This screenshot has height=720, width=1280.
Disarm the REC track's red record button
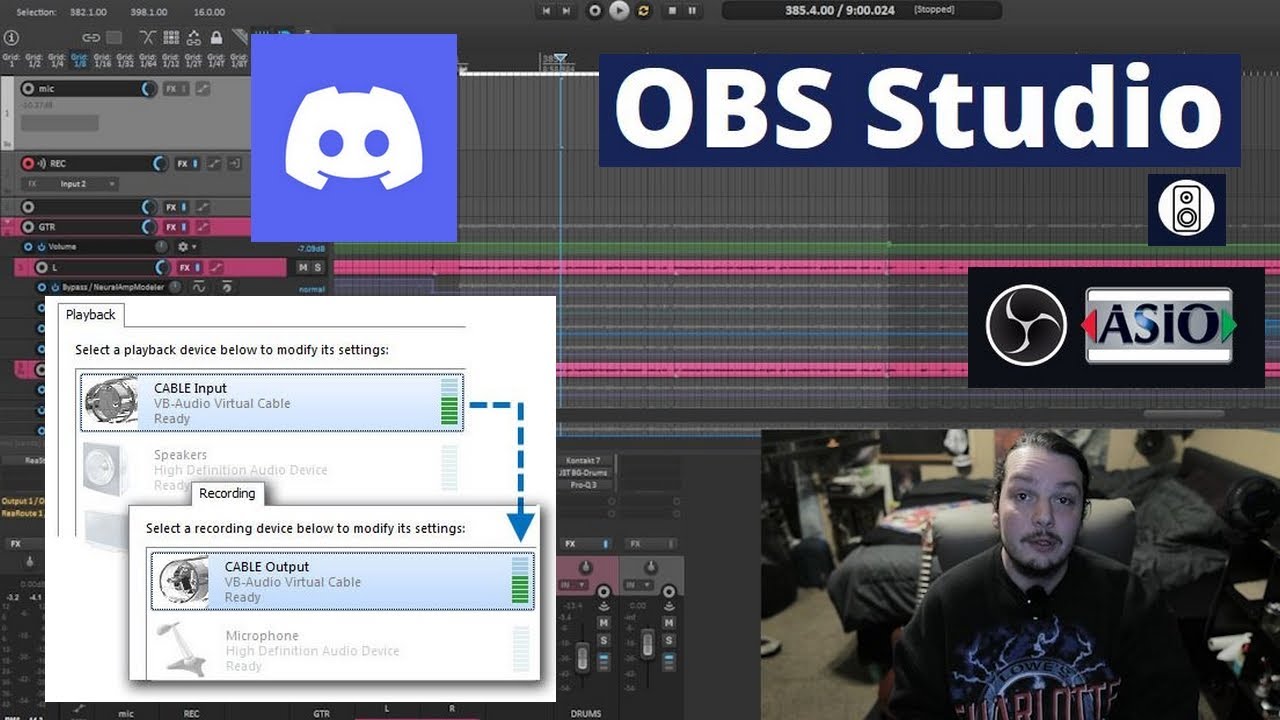pyautogui.click(x=28, y=163)
